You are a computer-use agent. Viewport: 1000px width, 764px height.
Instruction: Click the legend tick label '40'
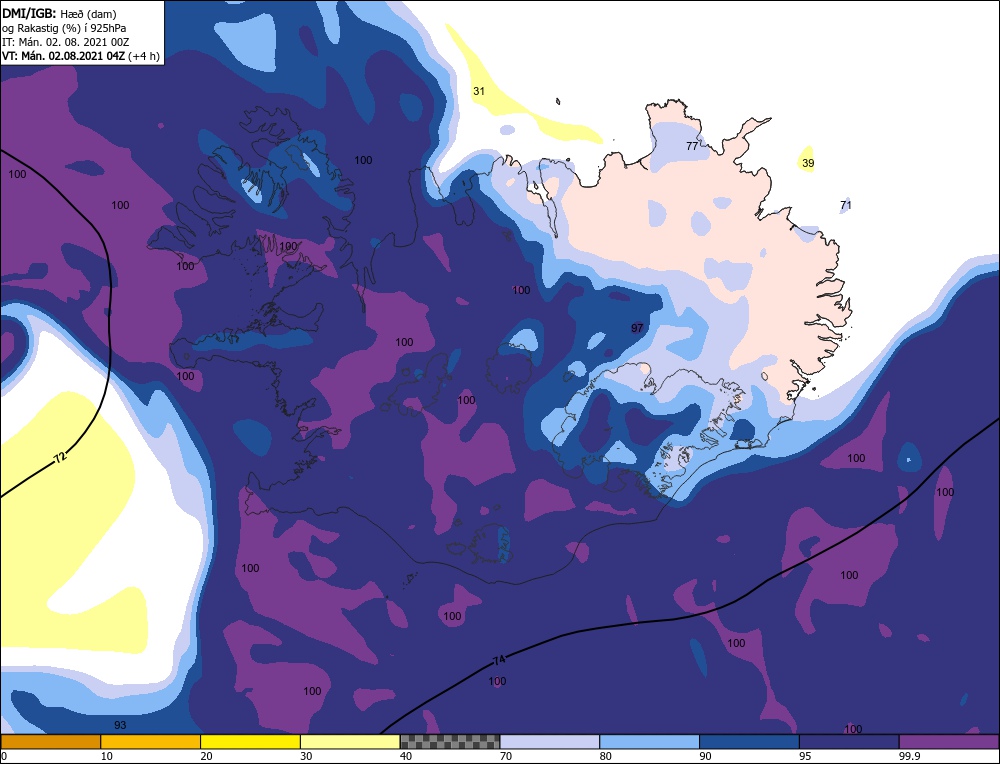[x=406, y=756]
